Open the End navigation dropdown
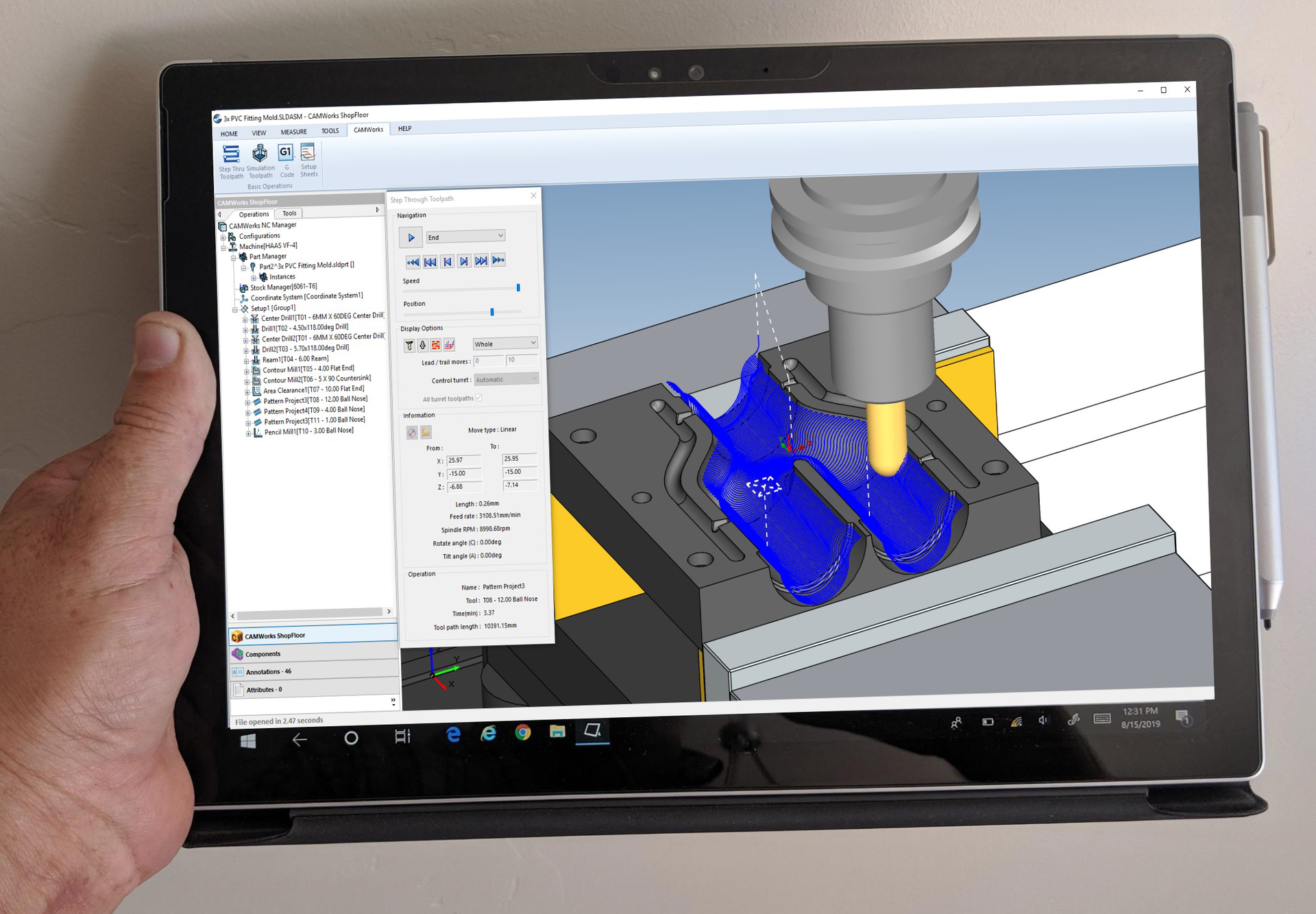The width and height of the screenshot is (1316, 914). (x=465, y=236)
